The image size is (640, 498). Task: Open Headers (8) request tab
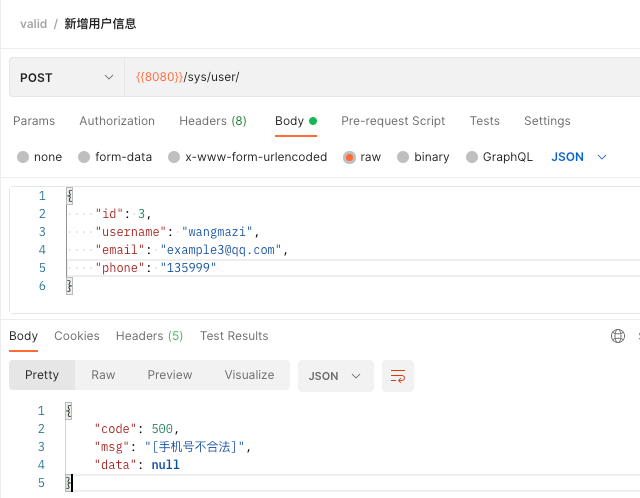click(213, 121)
